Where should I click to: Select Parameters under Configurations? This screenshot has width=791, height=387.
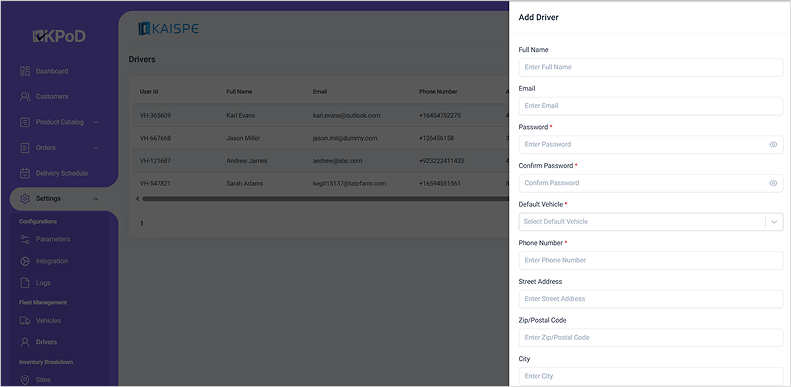[x=53, y=239]
